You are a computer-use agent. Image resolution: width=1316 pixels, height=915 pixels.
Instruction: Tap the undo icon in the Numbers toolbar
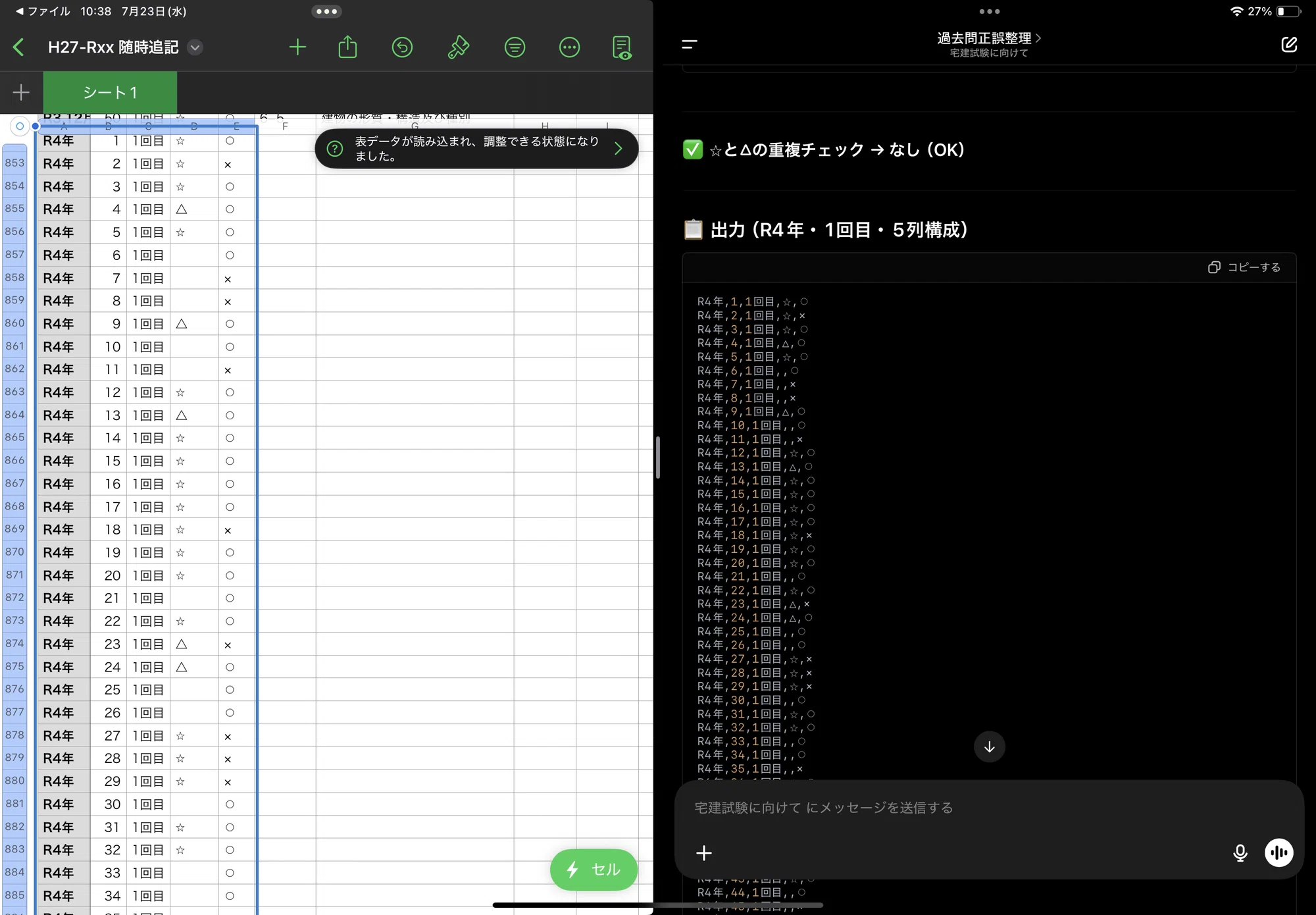click(x=402, y=47)
